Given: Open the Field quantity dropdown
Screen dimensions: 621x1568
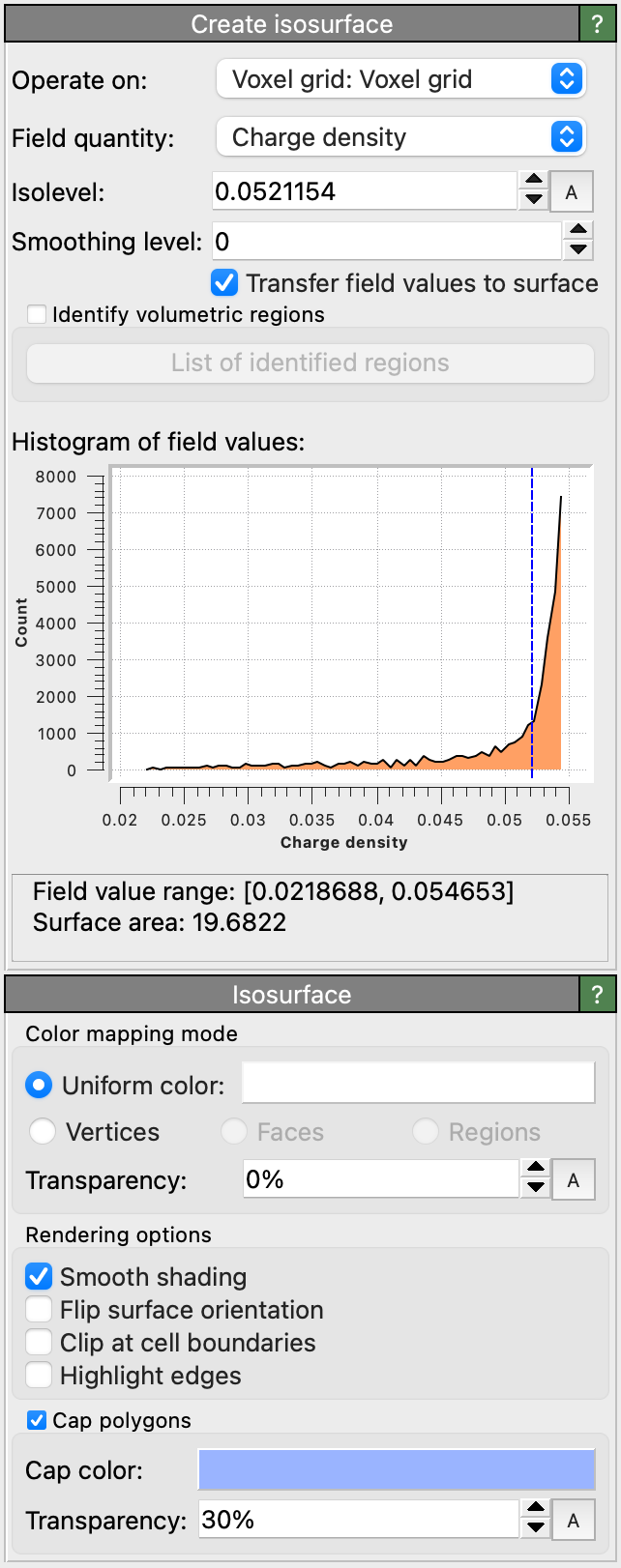Looking at the screenshot, I should 400,137.
